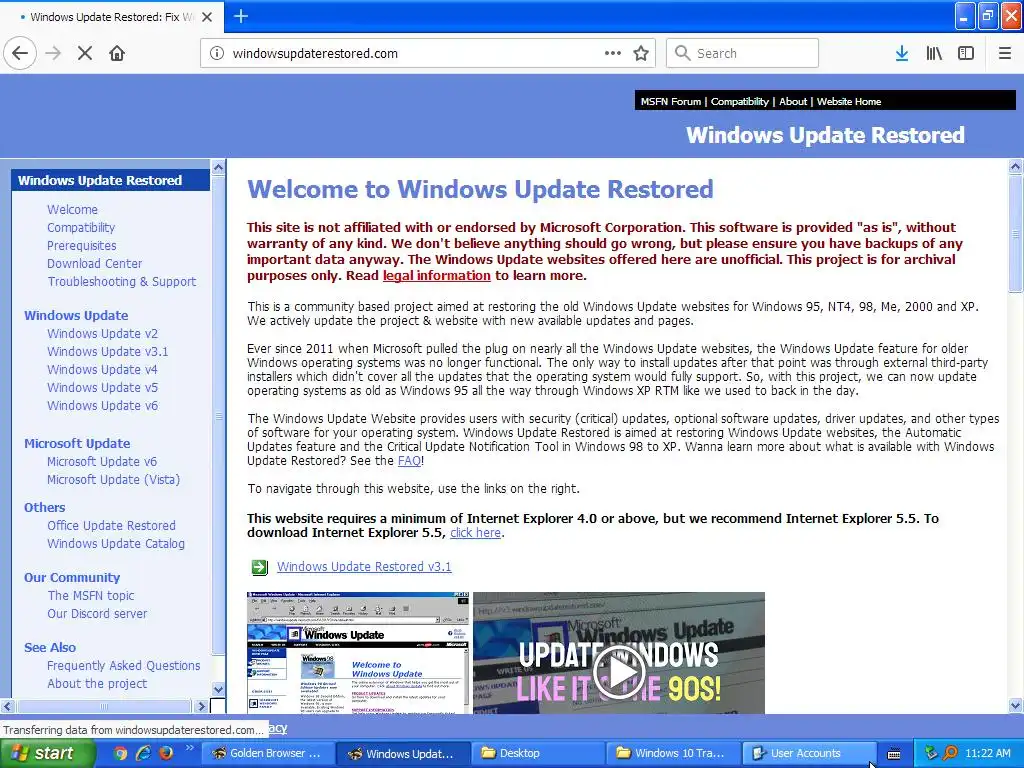Launch Internet Explorer from quick launch
The image size is (1024, 768).
[x=143, y=753]
